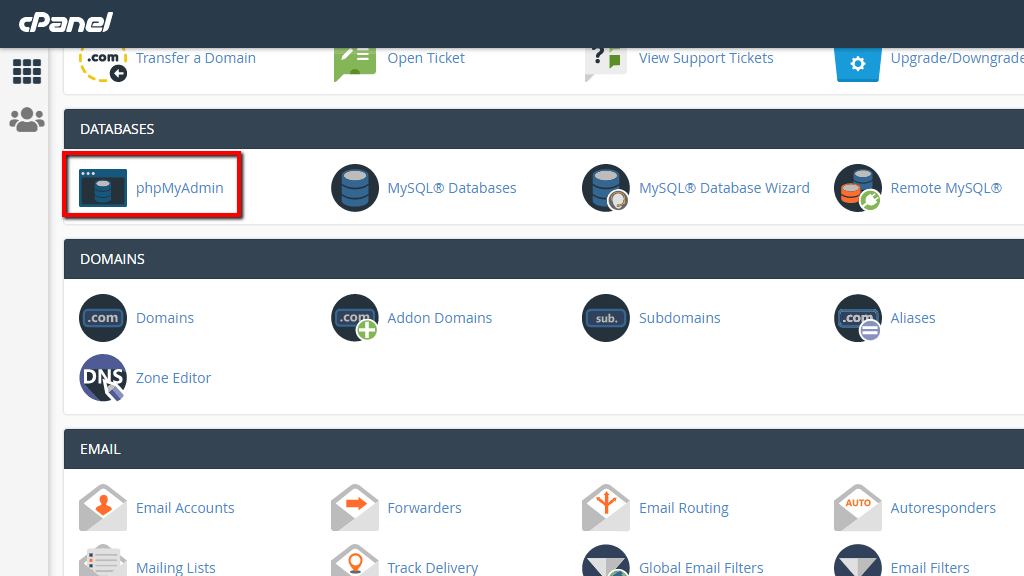This screenshot has width=1024, height=576.
Task: Go to the Domains link
Action: [x=165, y=318]
